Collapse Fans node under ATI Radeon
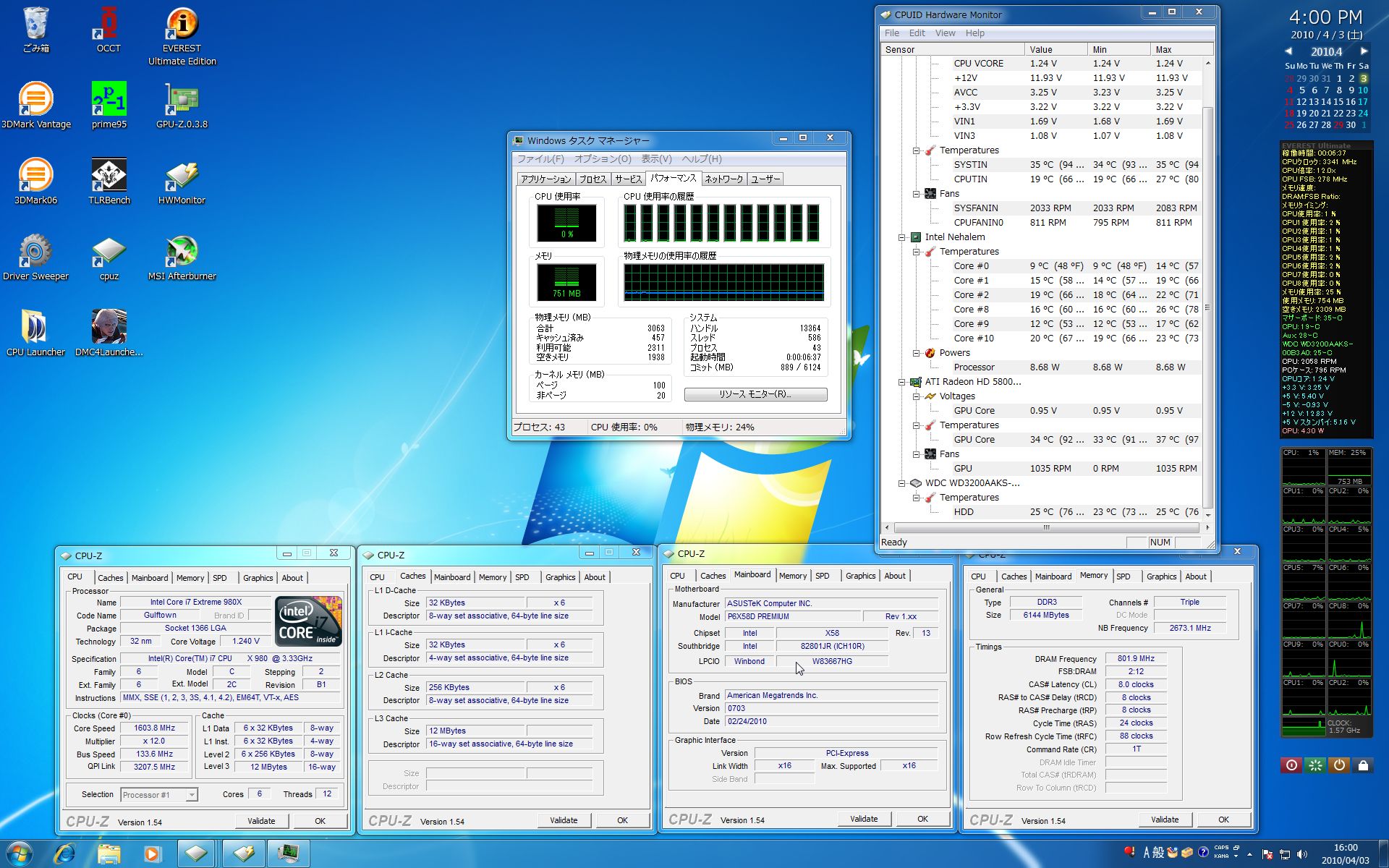 coord(916,454)
